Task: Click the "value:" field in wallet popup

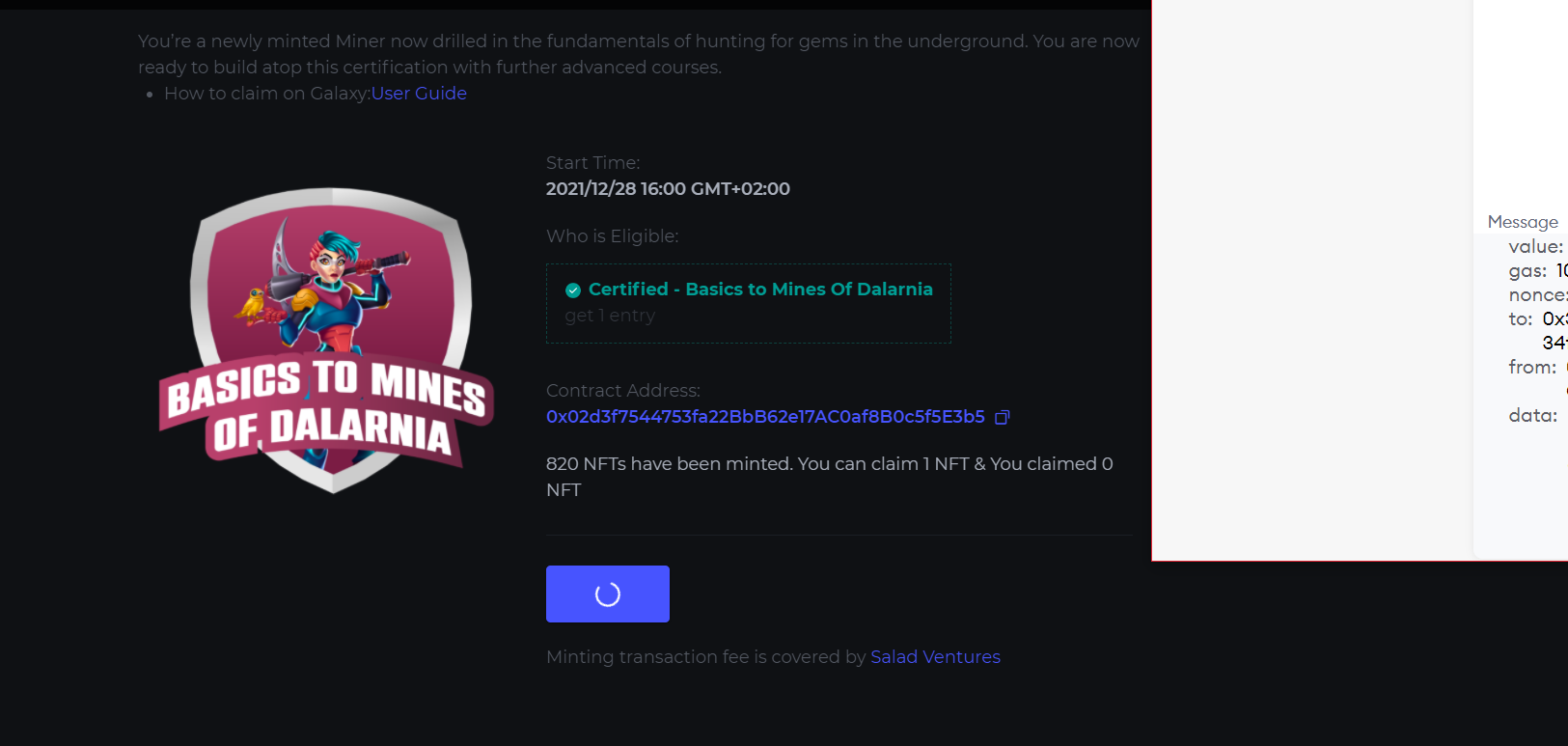Action: (1536, 247)
